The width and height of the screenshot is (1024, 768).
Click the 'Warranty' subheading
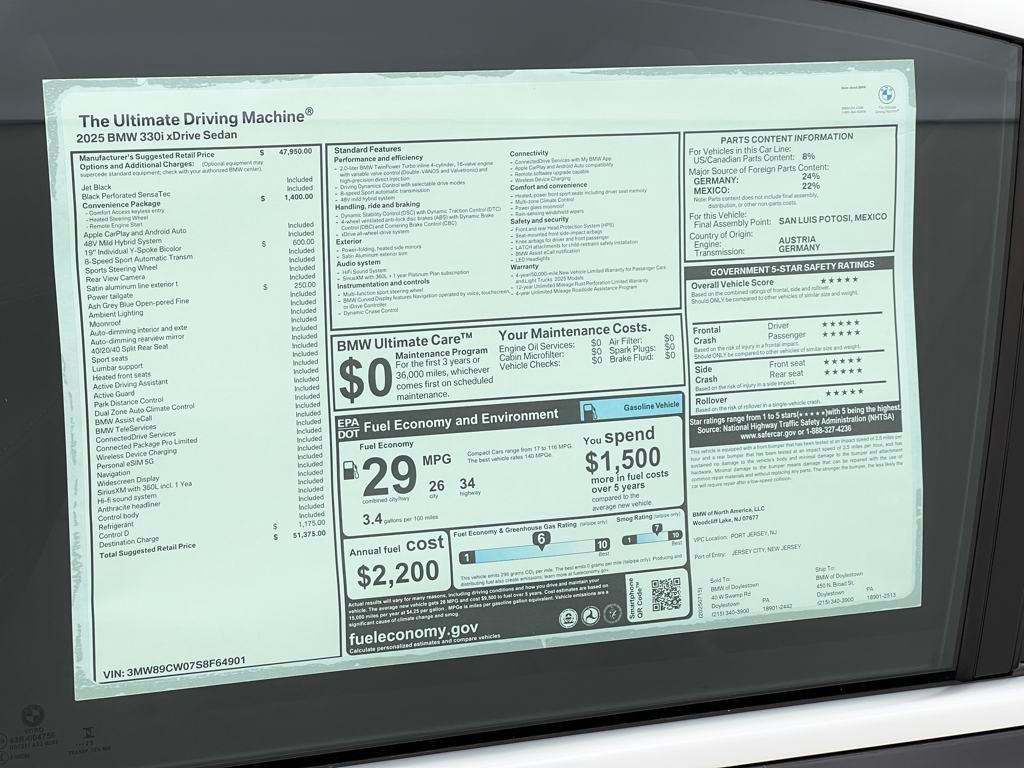[x=524, y=267]
